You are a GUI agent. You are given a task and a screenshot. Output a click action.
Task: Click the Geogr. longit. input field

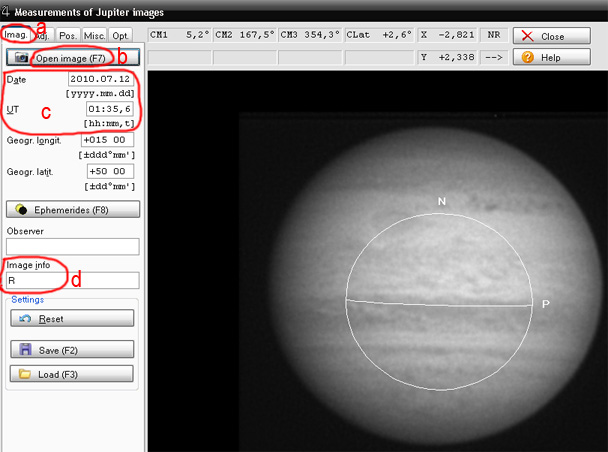(x=107, y=140)
